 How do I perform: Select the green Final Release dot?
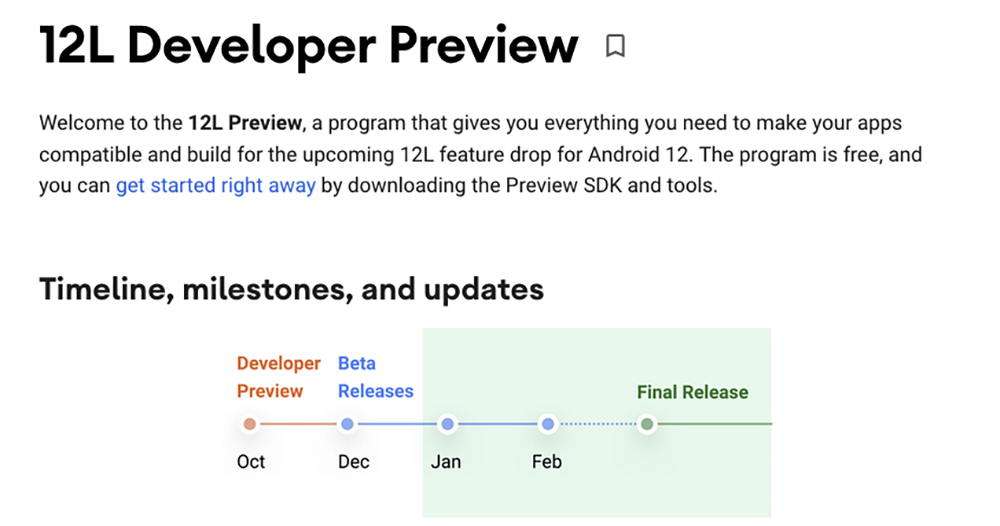click(647, 424)
